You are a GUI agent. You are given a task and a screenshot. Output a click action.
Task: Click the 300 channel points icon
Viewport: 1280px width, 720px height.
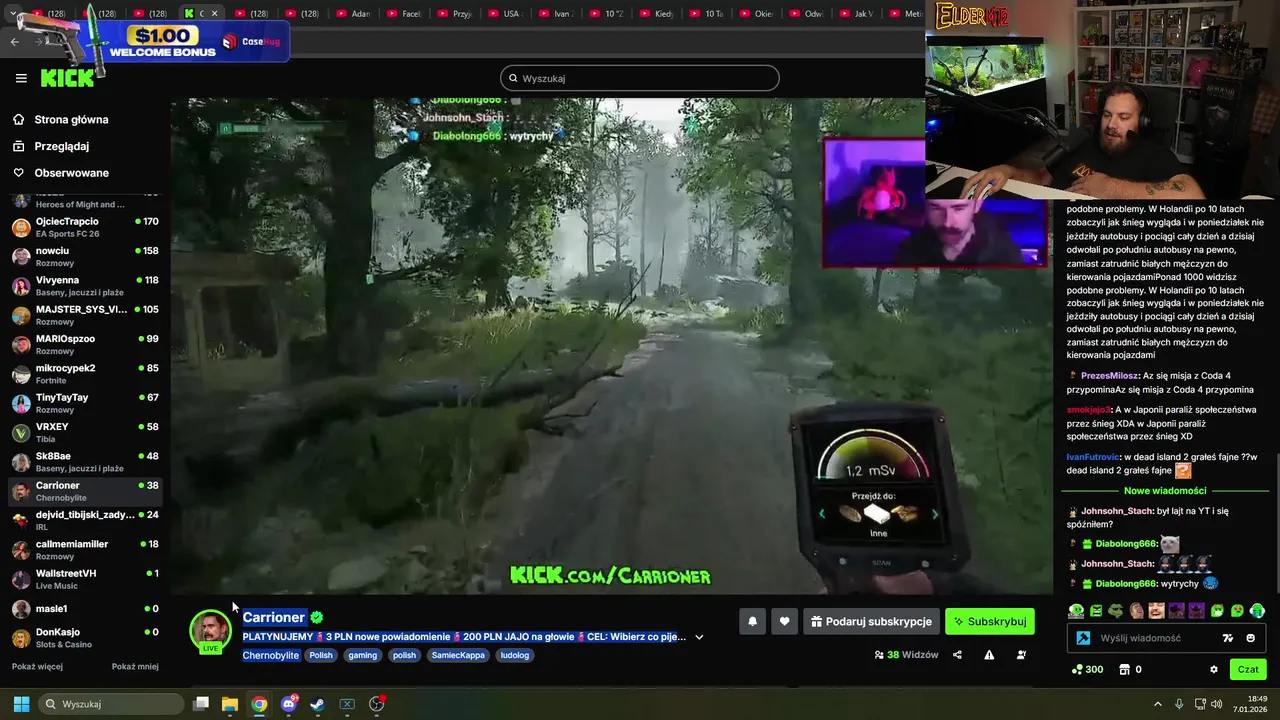click(x=1086, y=669)
